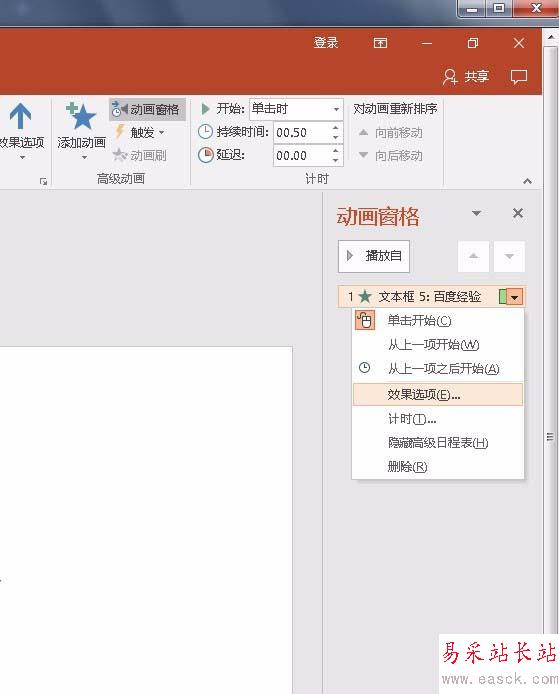Image resolution: width=559 pixels, height=694 pixels.
Task: Close the Animation Pane with its X
Action: [518, 213]
